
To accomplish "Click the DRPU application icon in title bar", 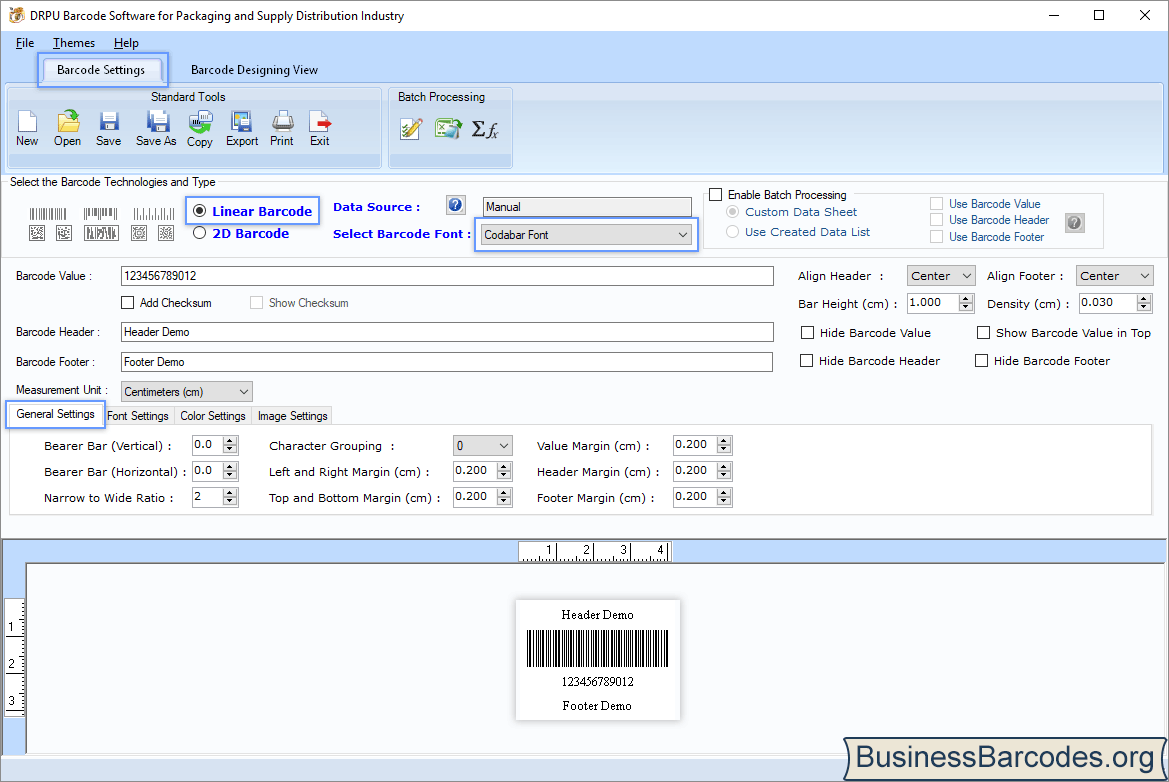I will (x=16, y=15).
